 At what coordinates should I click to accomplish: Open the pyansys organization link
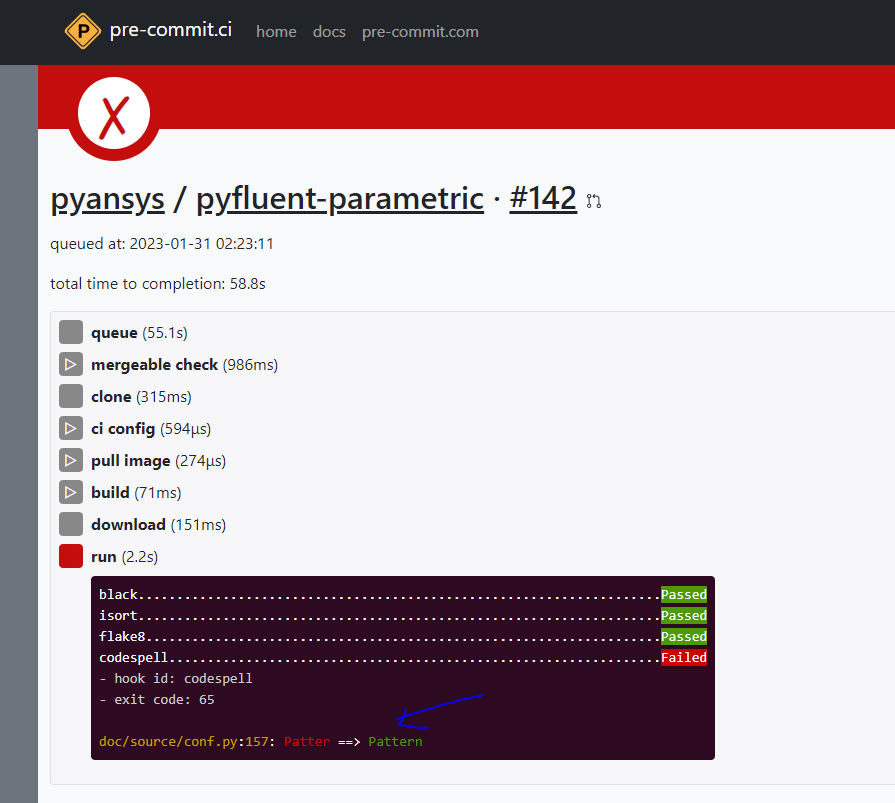coord(107,200)
